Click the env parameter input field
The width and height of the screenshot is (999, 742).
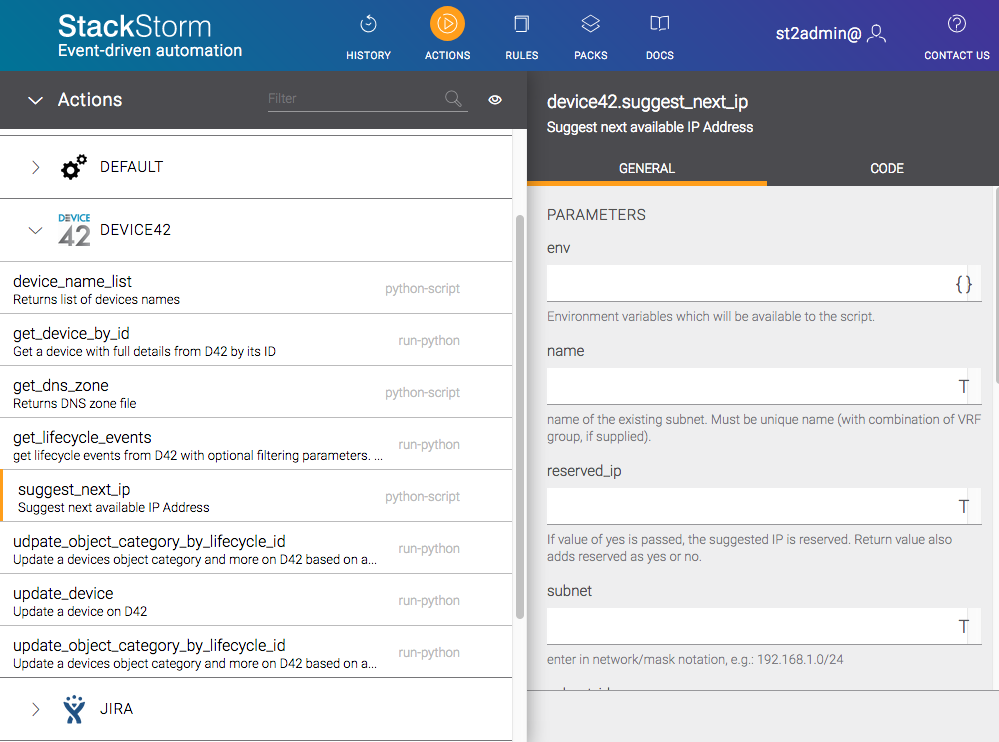pos(764,283)
